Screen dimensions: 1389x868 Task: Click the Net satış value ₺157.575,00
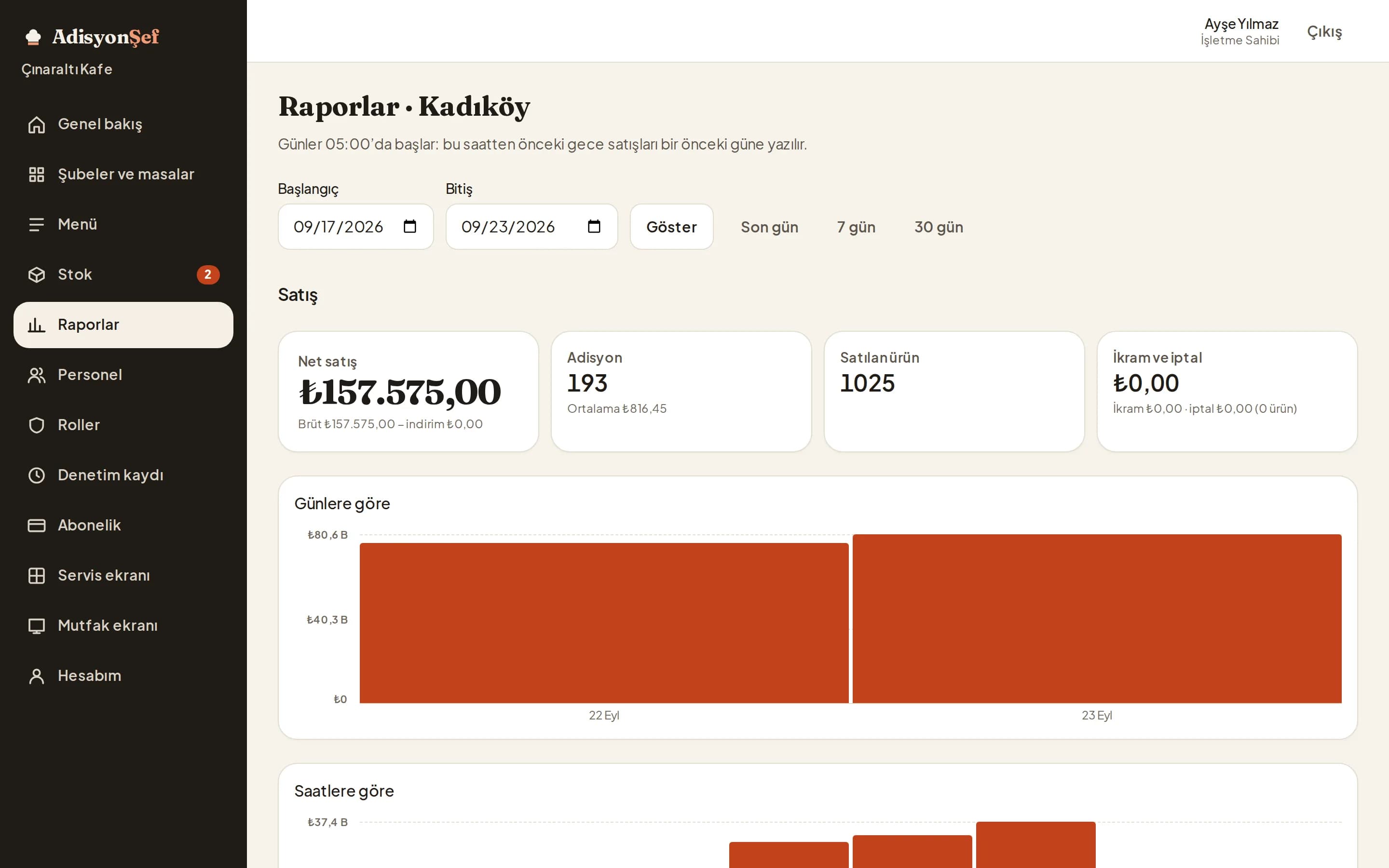coord(400,393)
